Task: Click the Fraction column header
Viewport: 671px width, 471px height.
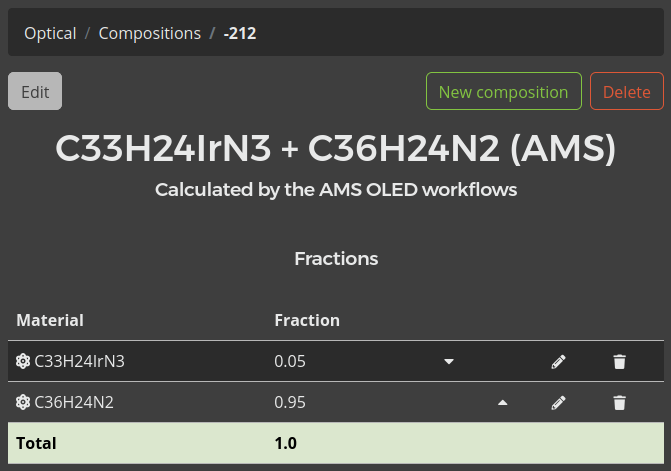Action: coord(307,320)
